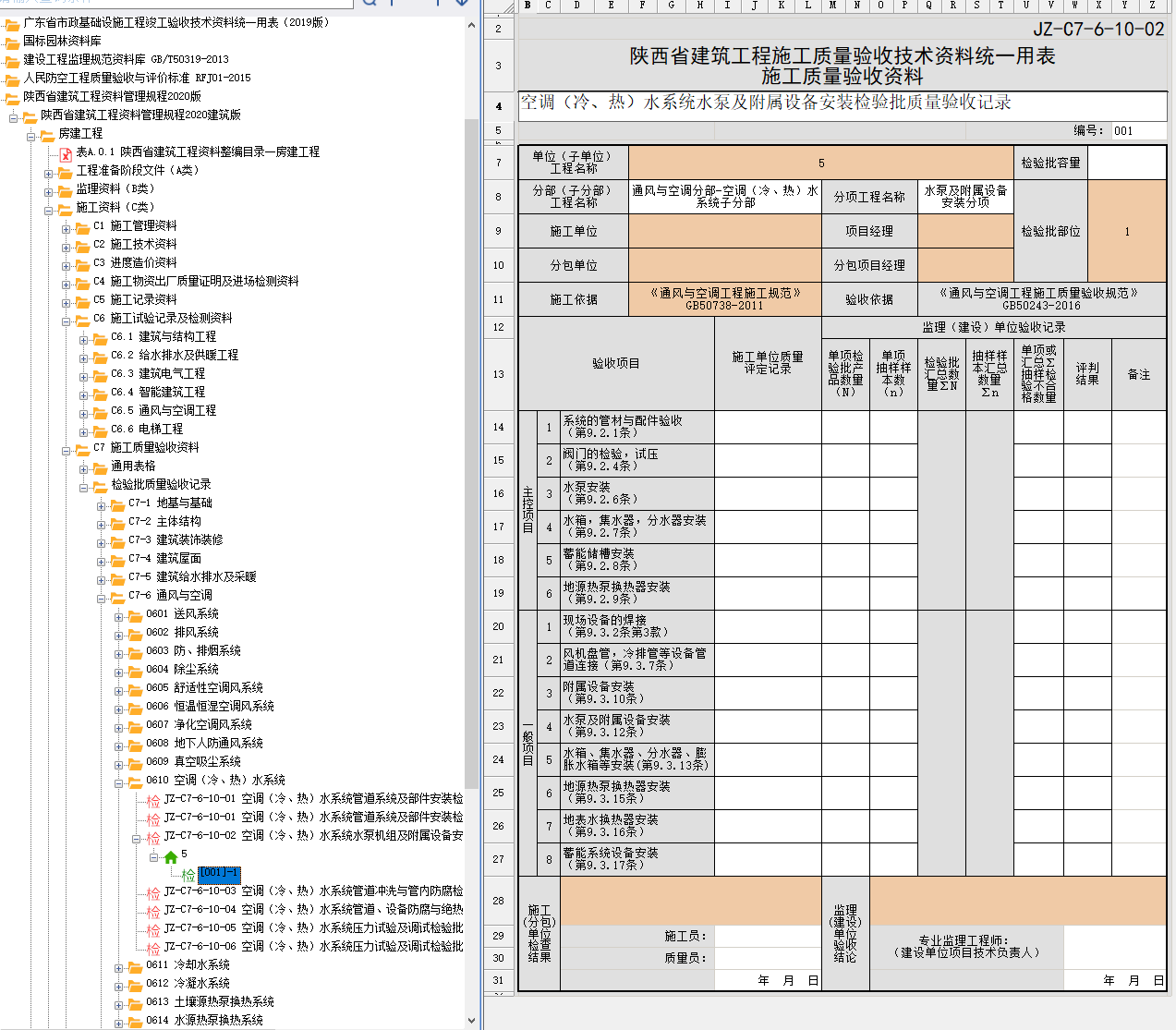The image size is (1176, 1030).
Task: Select spreadsheet row header 13
Action: (x=499, y=374)
